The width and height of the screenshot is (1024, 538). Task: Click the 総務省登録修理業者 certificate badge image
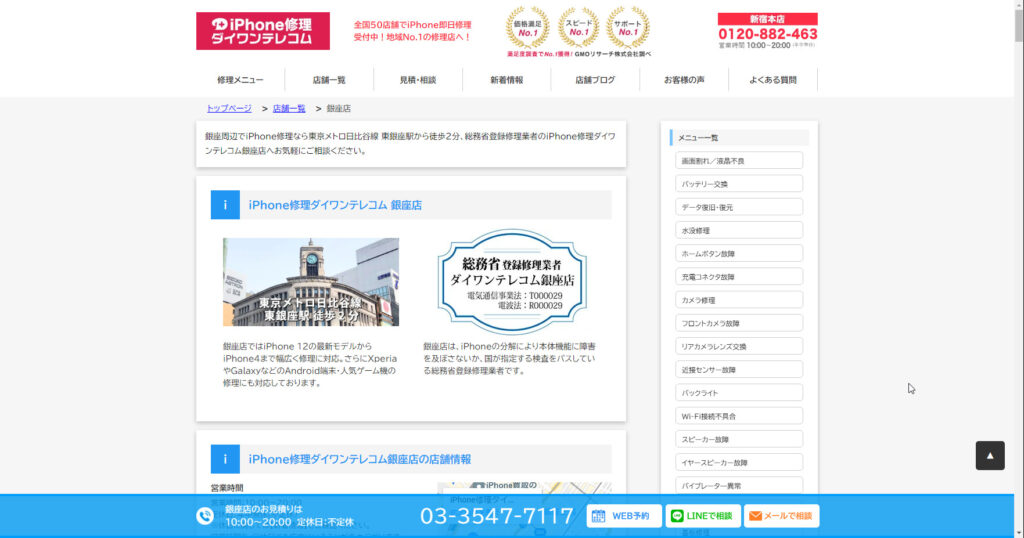pos(512,281)
